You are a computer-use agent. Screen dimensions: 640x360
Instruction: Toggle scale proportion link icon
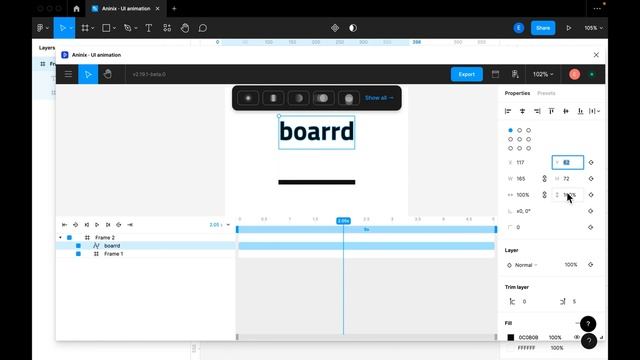pyautogui.click(x=544, y=195)
